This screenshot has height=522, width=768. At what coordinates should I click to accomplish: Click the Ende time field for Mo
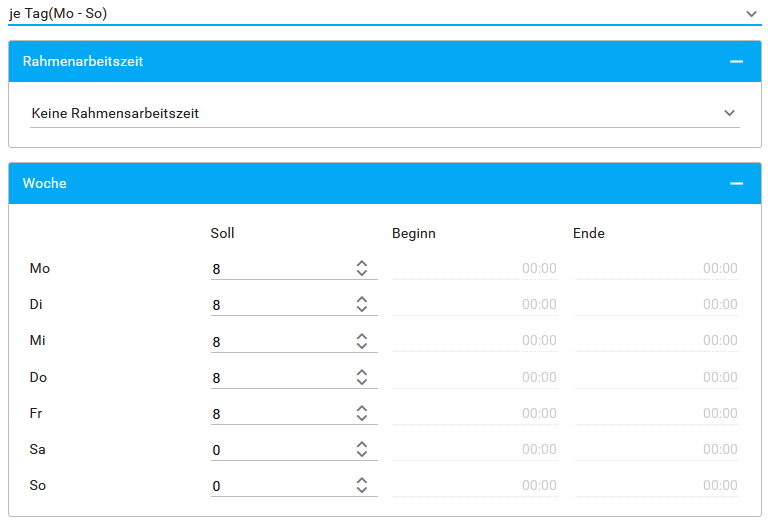[x=656, y=268]
